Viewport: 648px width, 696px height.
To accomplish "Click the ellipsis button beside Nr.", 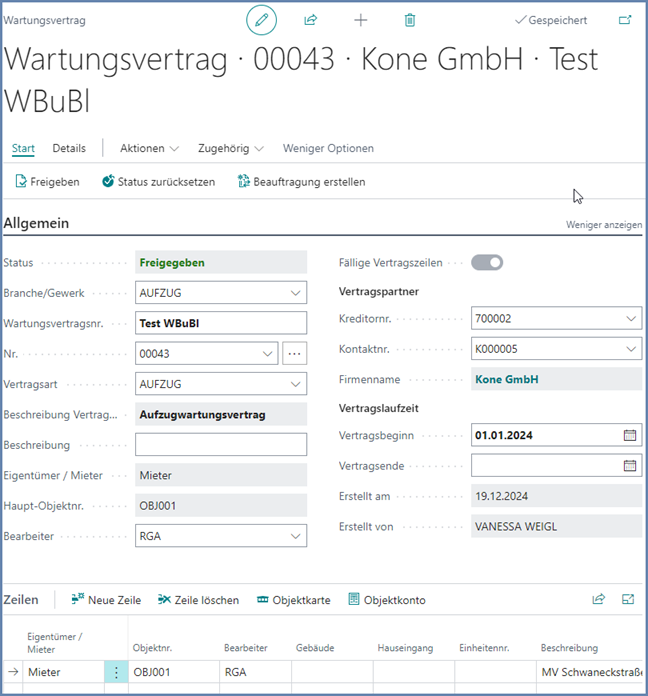I will (x=294, y=354).
